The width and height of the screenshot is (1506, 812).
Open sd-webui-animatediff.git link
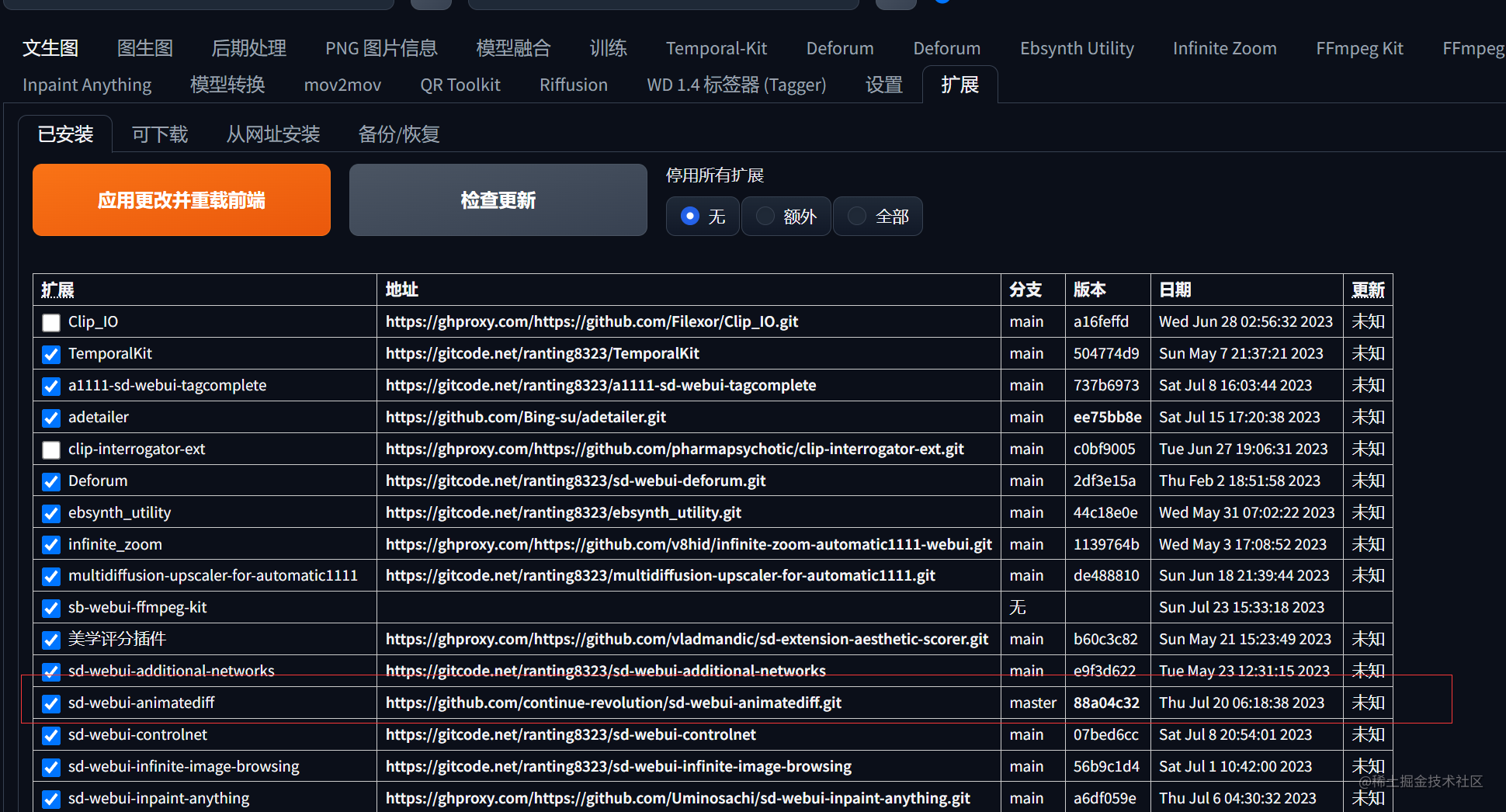click(x=613, y=703)
